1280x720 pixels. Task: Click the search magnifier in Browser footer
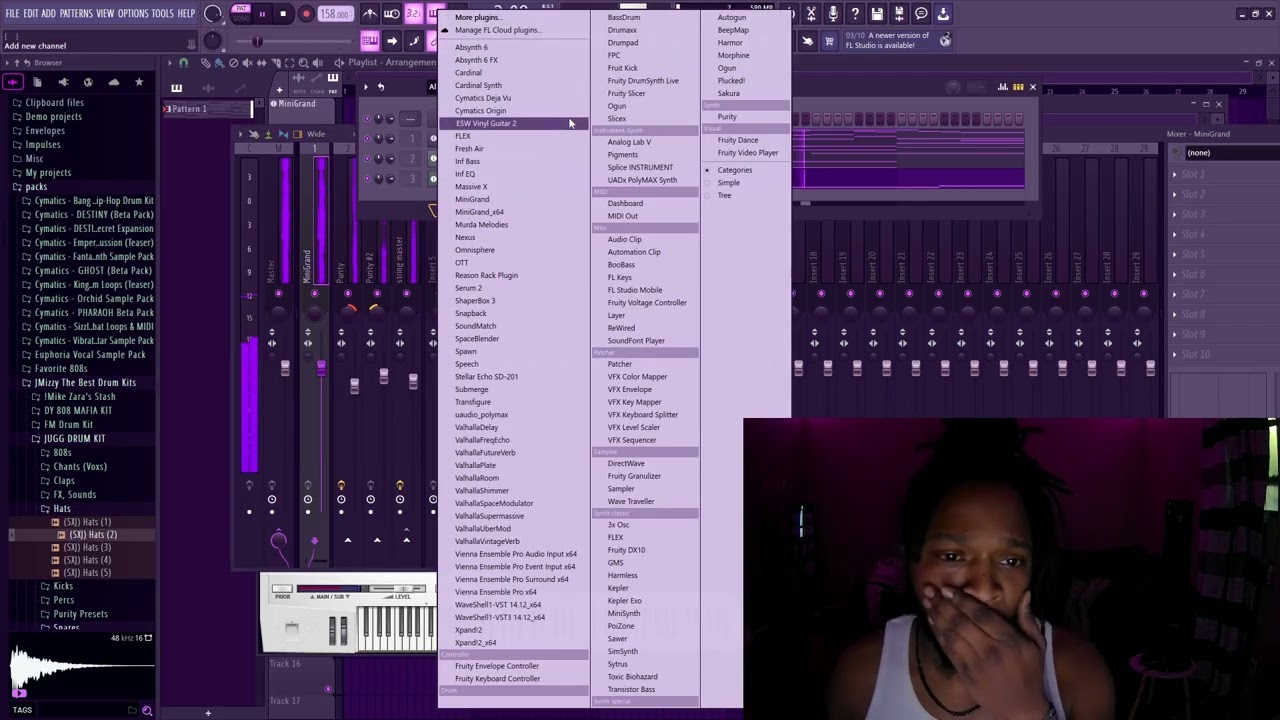tap(147, 711)
